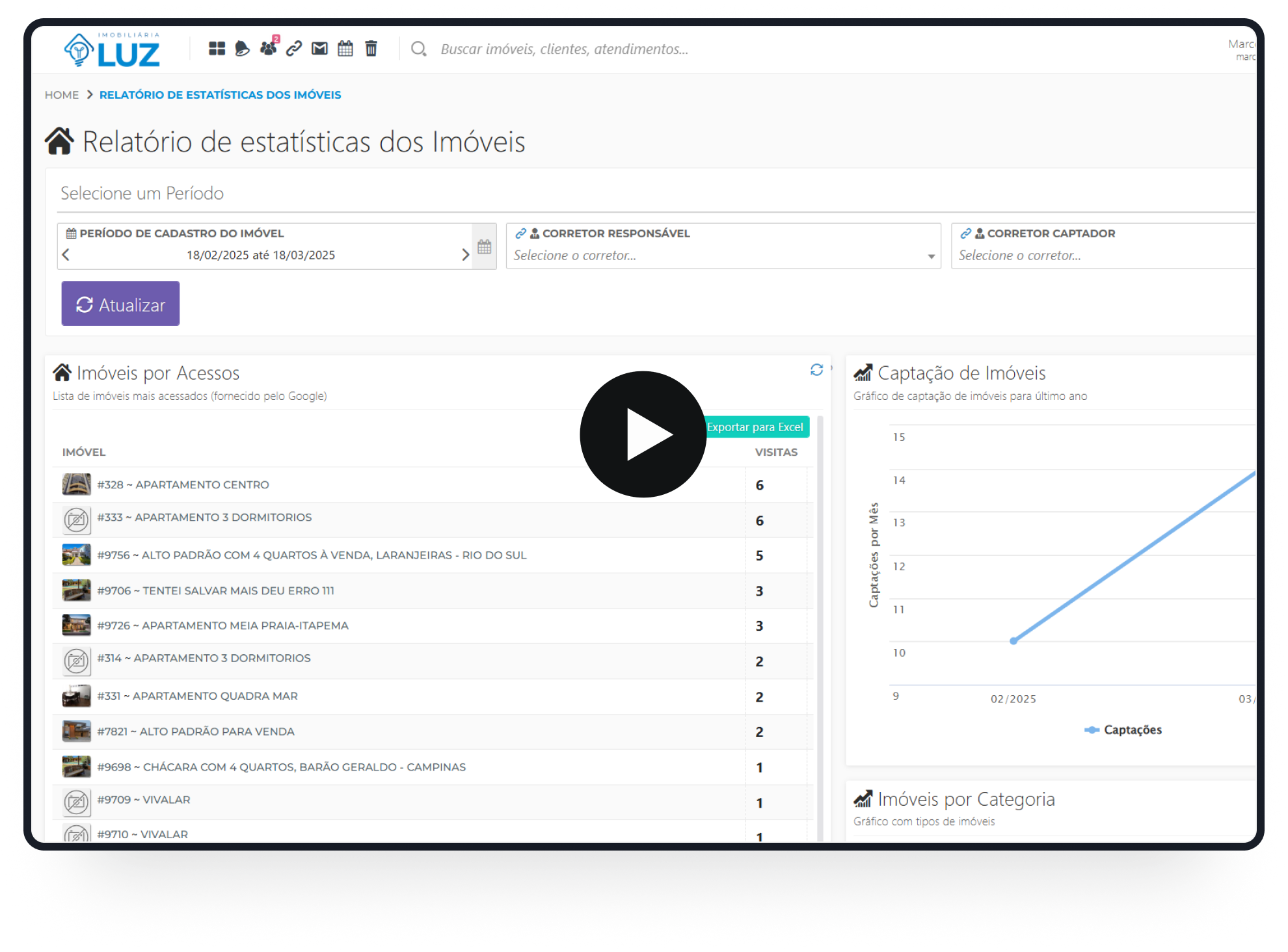This screenshot has width=1288, height=952.
Task: Open the calendar icon in top toolbar
Action: (x=345, y=49)
